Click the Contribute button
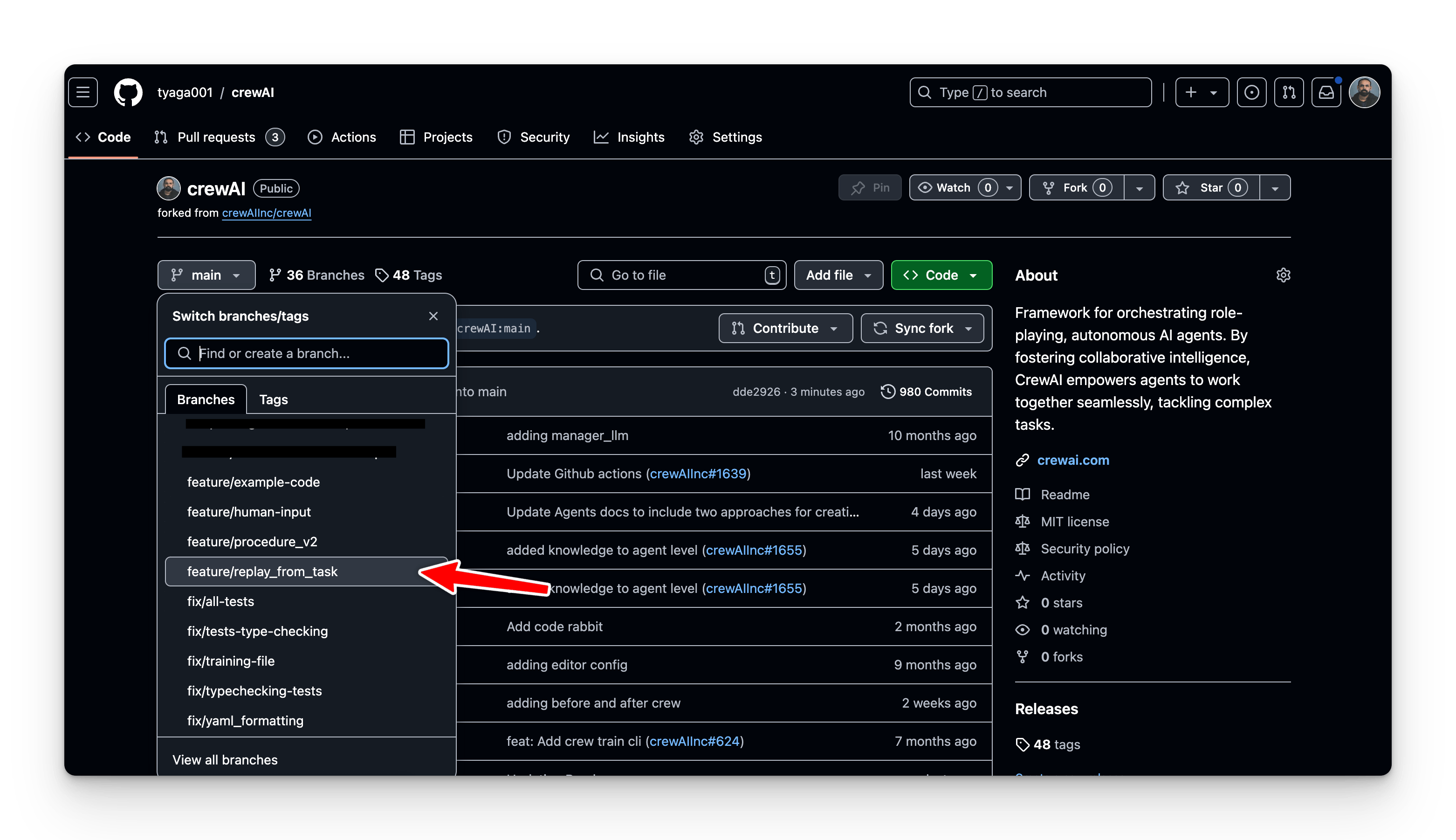 point(785,329)
